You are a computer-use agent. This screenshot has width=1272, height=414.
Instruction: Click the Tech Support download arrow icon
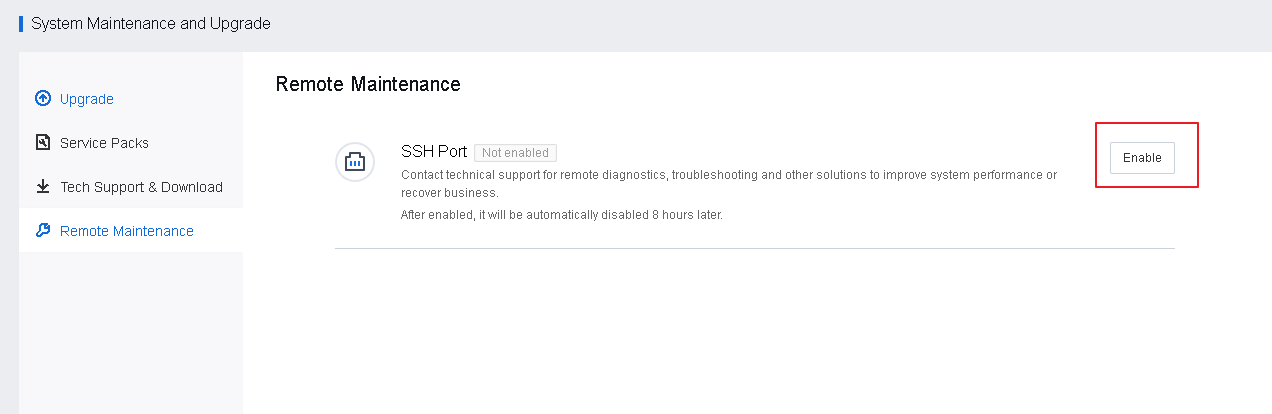point(43,186)
